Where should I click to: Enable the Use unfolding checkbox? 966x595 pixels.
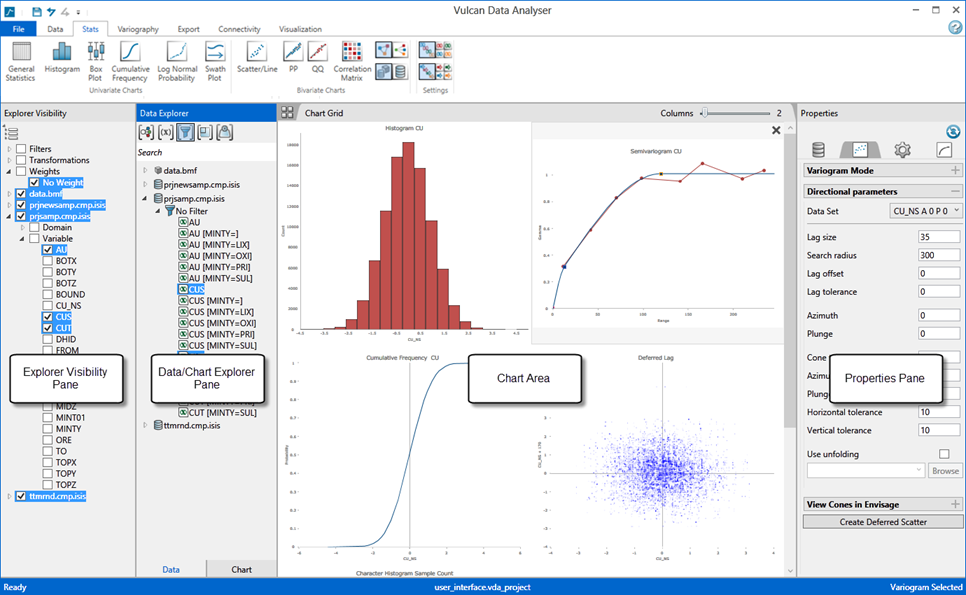click(x=944, y=454)
